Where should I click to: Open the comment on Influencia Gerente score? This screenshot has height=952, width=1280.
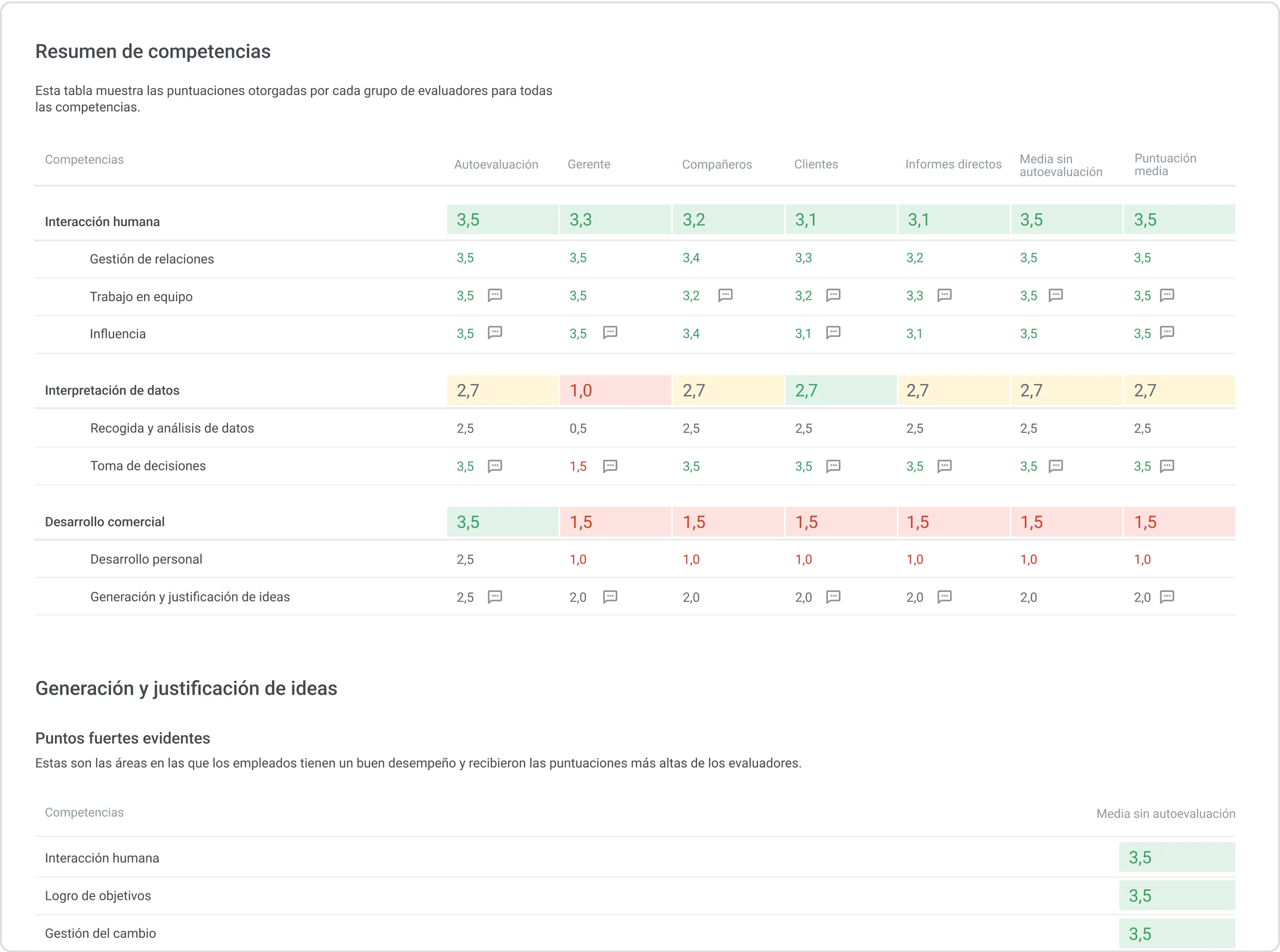[x=611, y=333]
